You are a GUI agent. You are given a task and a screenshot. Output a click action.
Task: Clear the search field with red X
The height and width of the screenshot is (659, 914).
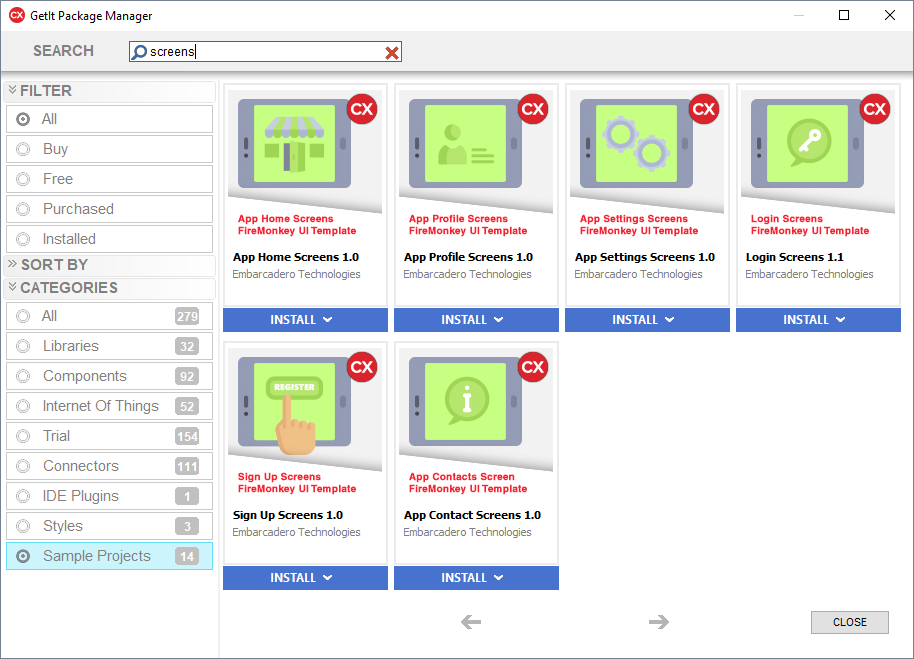[x=392, y=53]
